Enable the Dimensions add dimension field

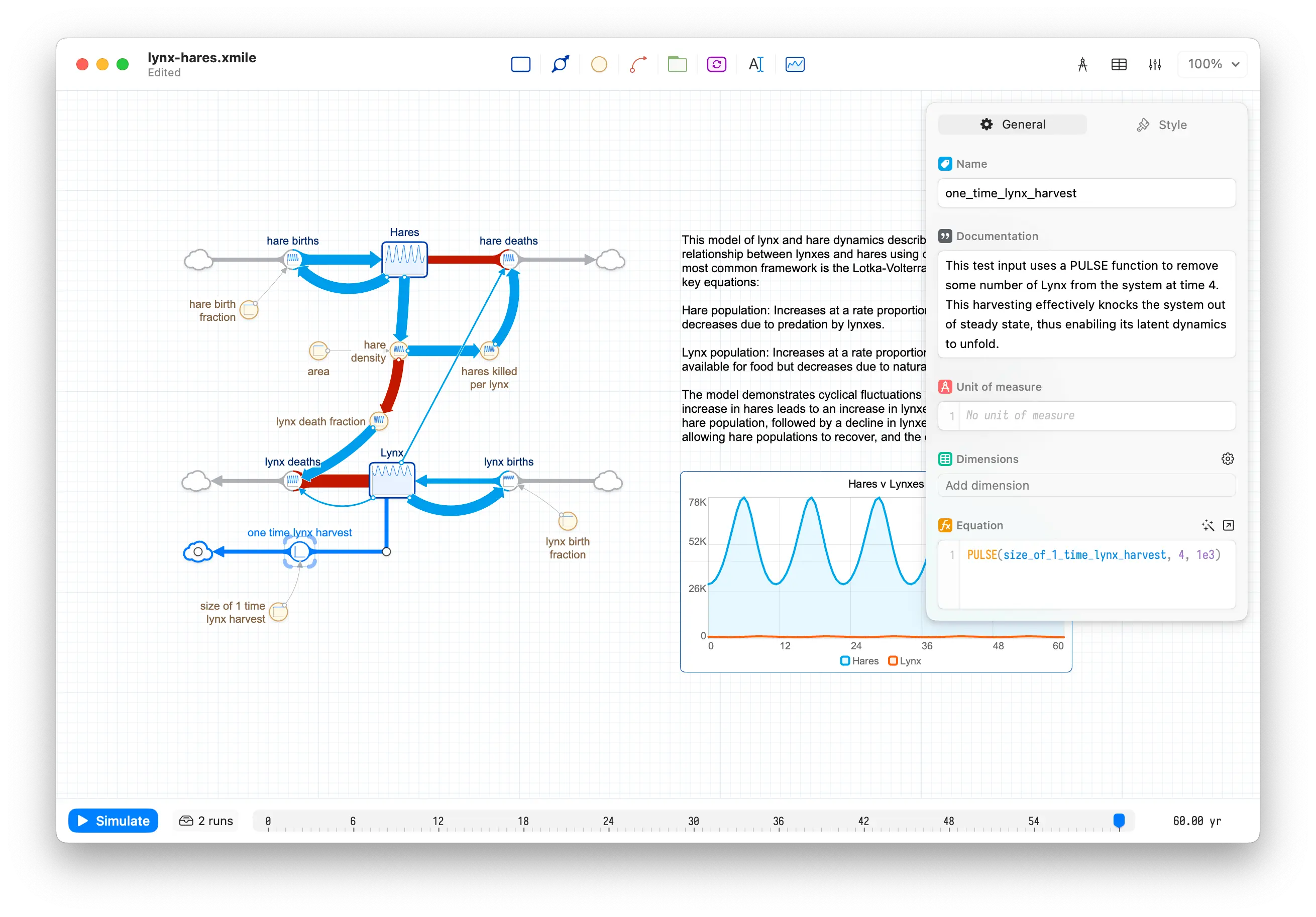(x=1085, y=486)
